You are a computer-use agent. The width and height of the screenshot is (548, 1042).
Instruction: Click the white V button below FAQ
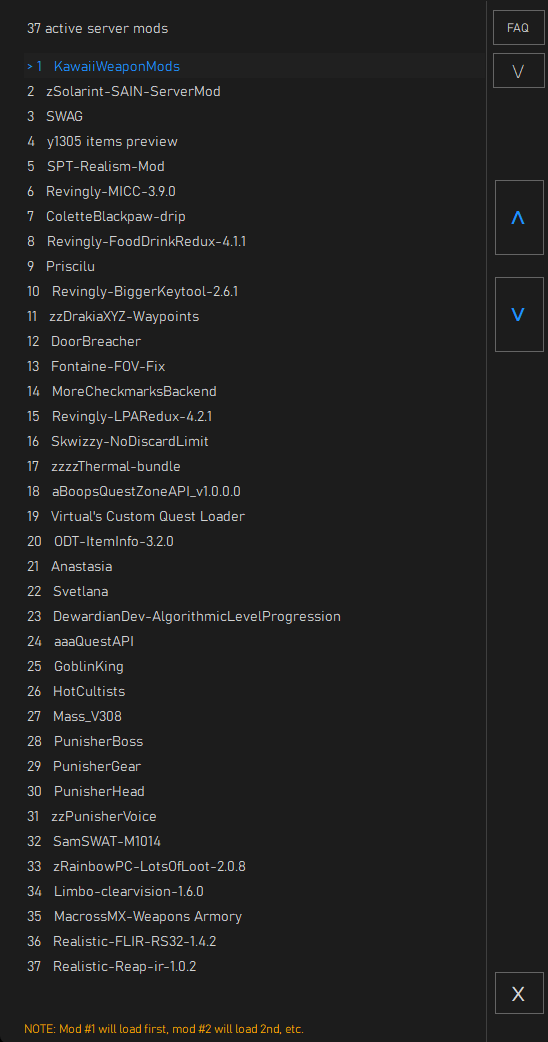[519, 71]
